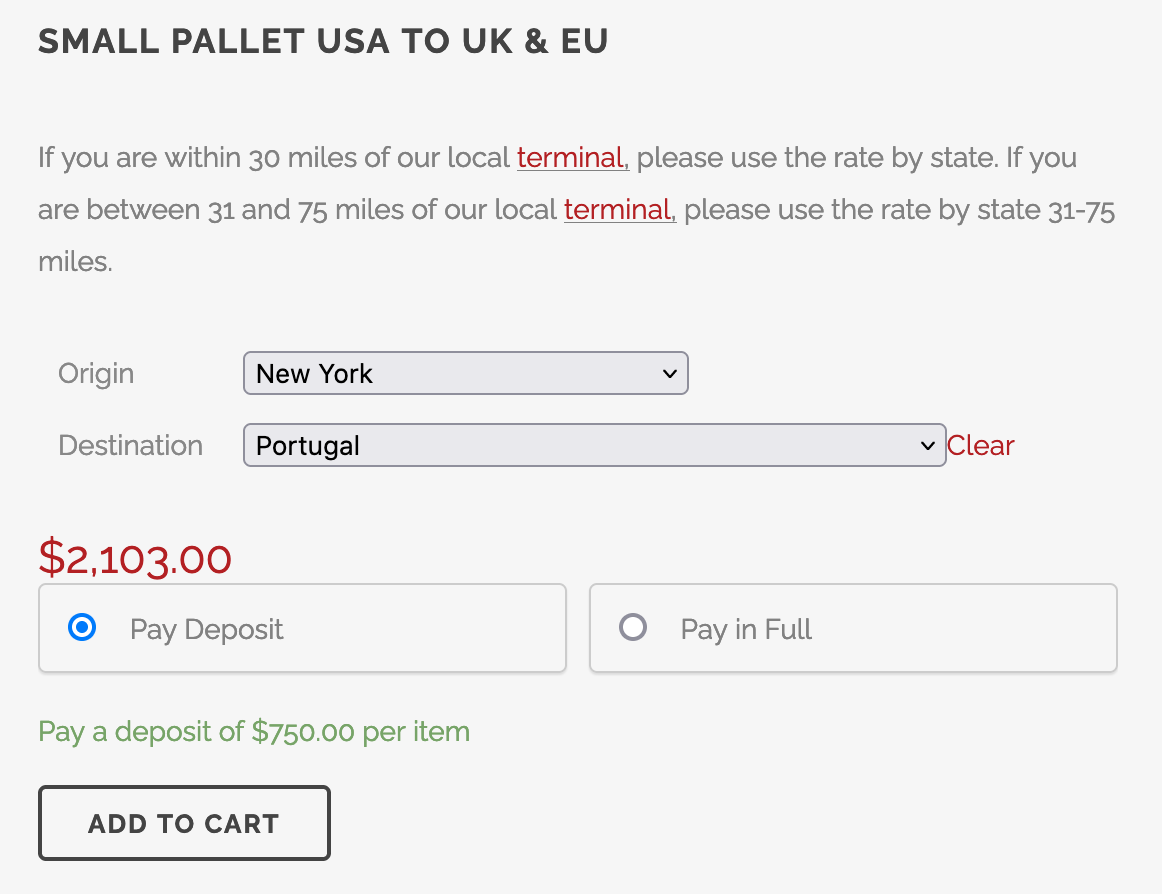
Task: Click the "Small Pallet USA to UK & EU" heading
Action: click(x=323, y=42)
